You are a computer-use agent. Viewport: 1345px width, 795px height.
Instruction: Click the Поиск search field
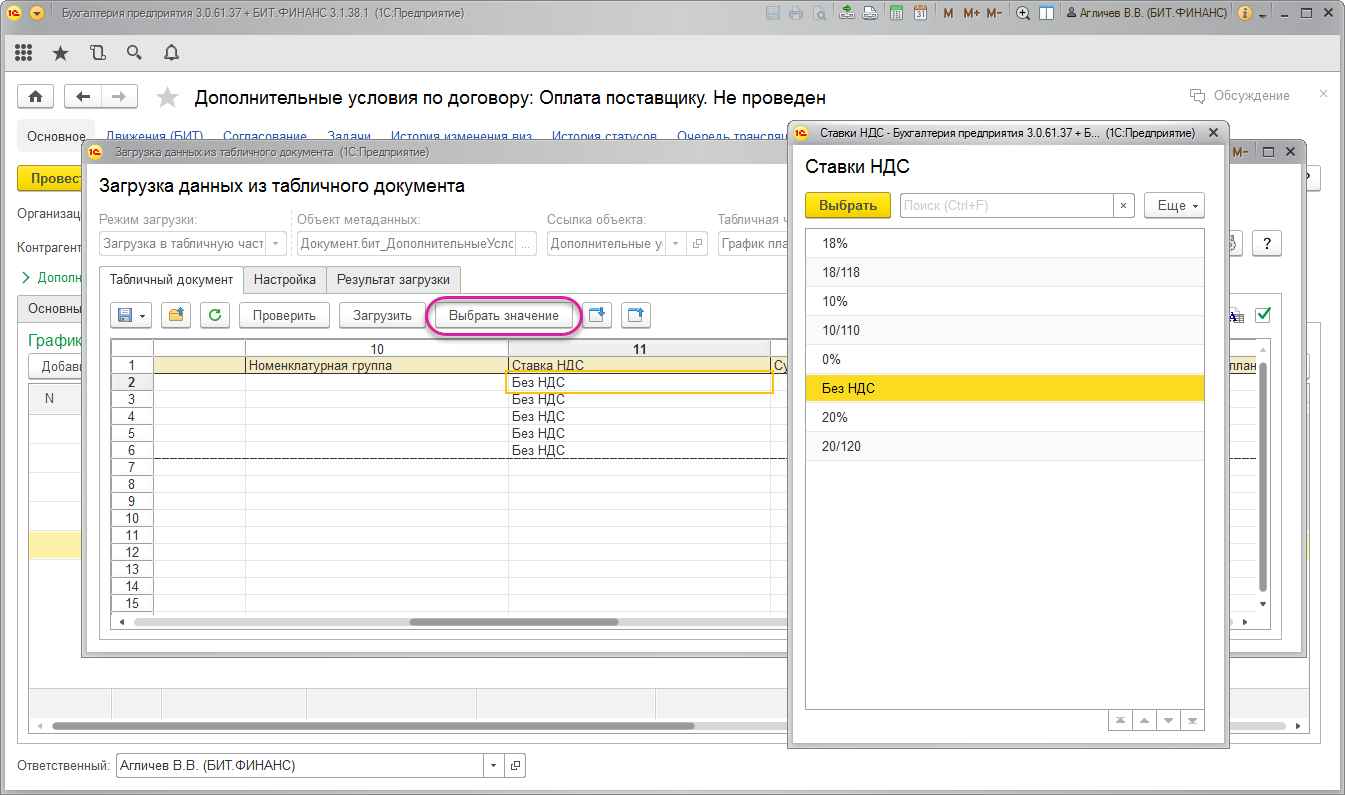point(1005,205)
